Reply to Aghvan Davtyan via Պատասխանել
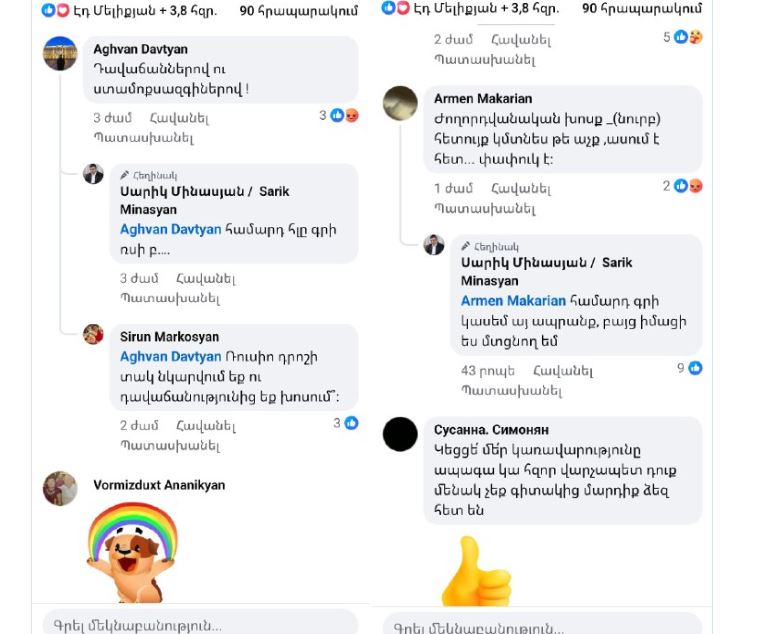Screen dimensions: 763x634 (x=143, y=138)
